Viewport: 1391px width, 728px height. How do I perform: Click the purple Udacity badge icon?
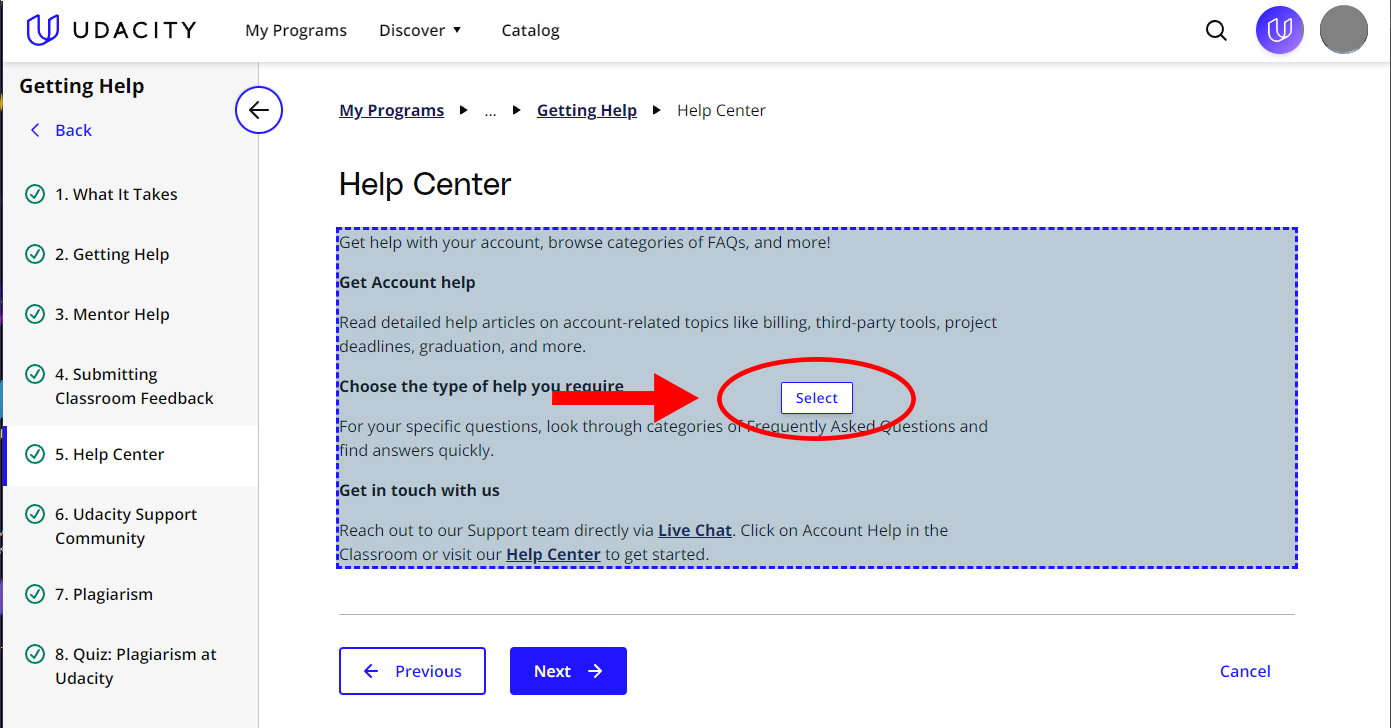pos(1280,30)
